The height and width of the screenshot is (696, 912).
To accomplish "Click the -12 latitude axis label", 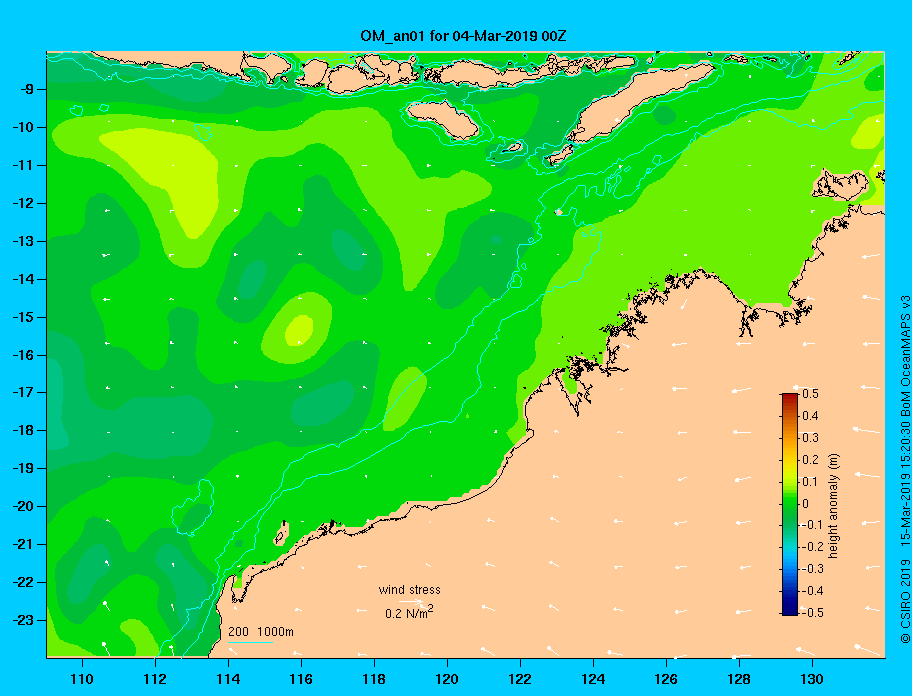I will click(23, 204).
